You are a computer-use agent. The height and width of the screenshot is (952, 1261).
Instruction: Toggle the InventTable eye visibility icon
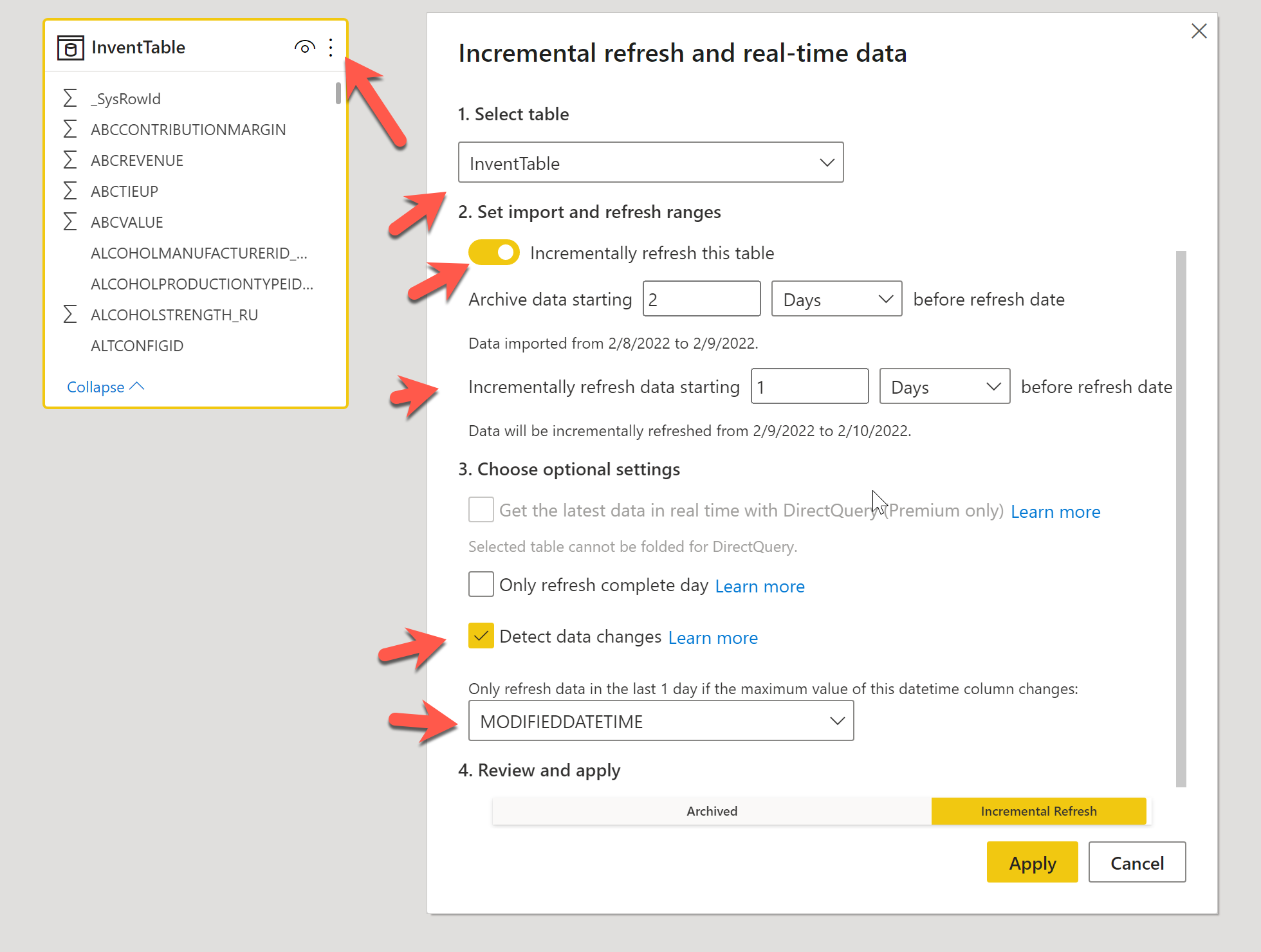click(x=304, y=47)
